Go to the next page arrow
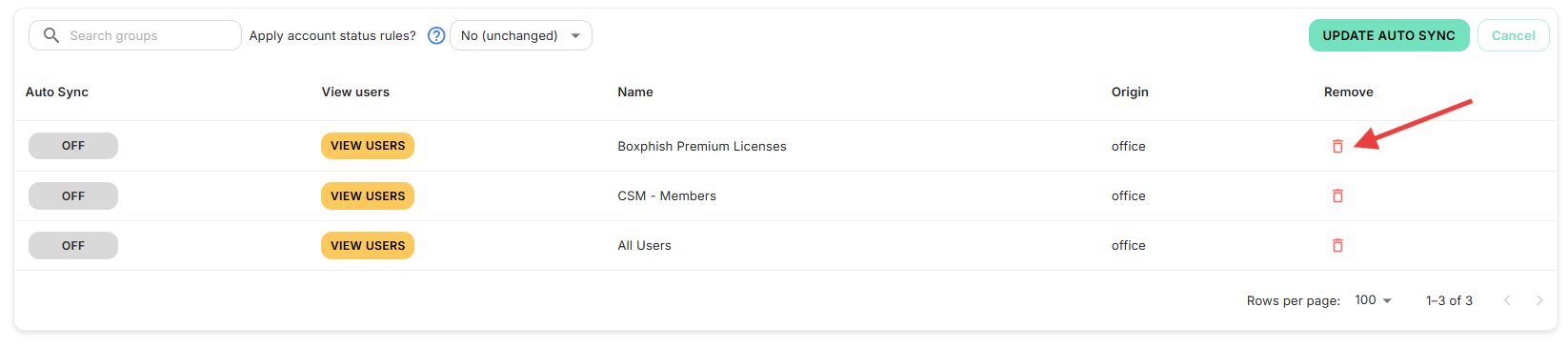1568x348 pixels. 1539,300
